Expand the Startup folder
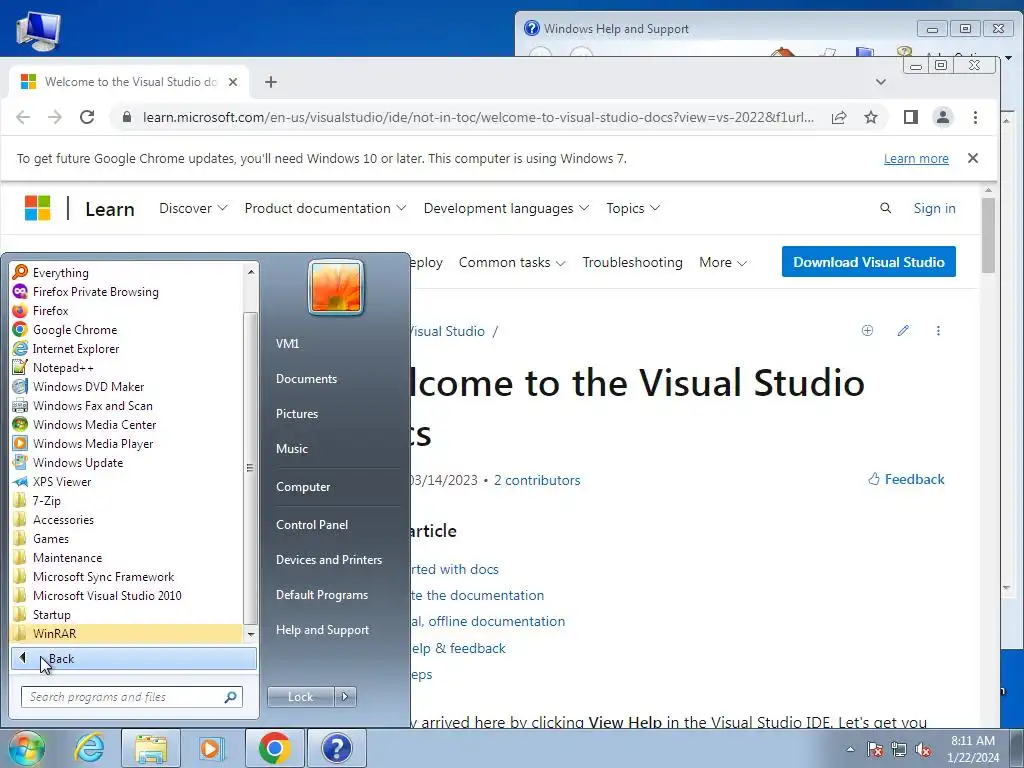Image resolution: width=1024 pixels, height=768 pixels. (127, 614)
